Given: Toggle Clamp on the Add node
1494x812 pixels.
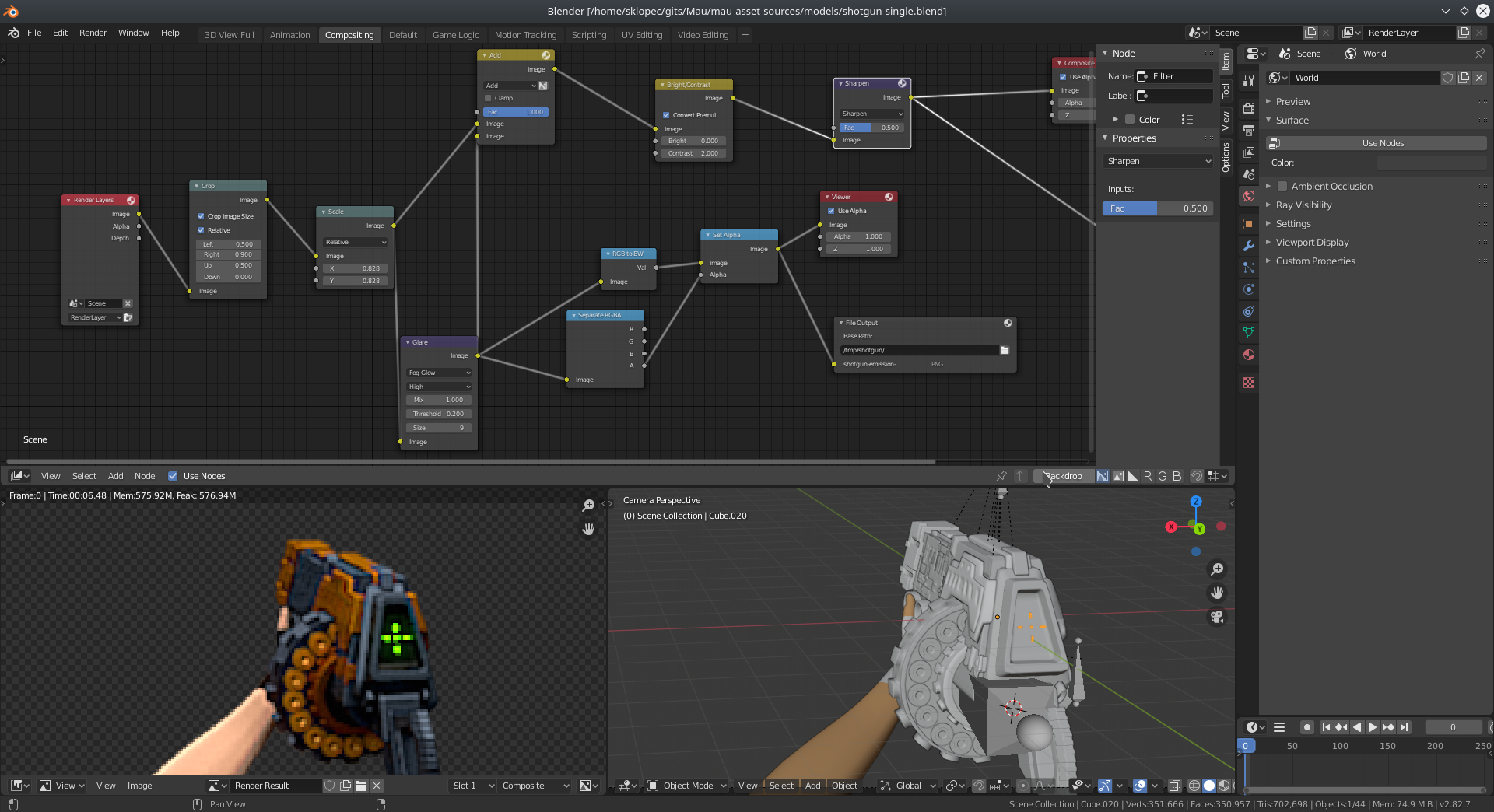Looking at the screenshot, I should click(488, 98).
